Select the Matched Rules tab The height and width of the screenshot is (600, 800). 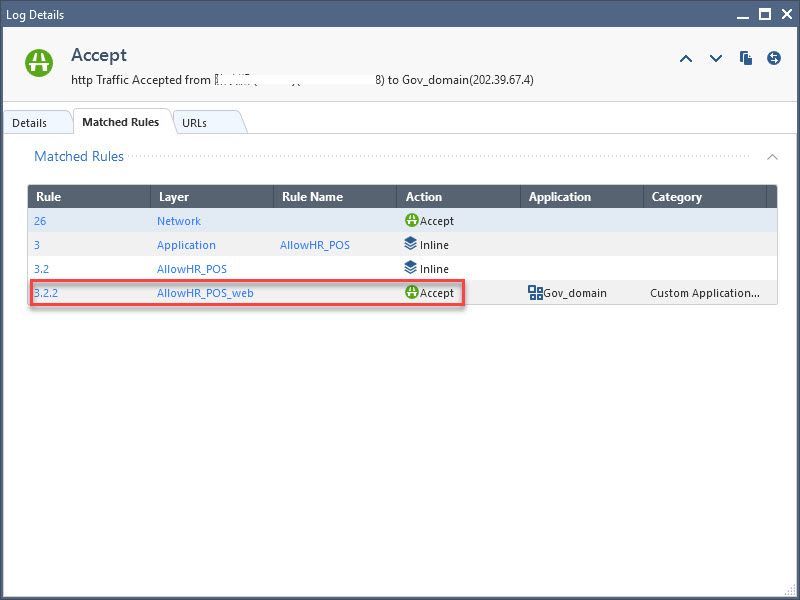coord(120,122)
